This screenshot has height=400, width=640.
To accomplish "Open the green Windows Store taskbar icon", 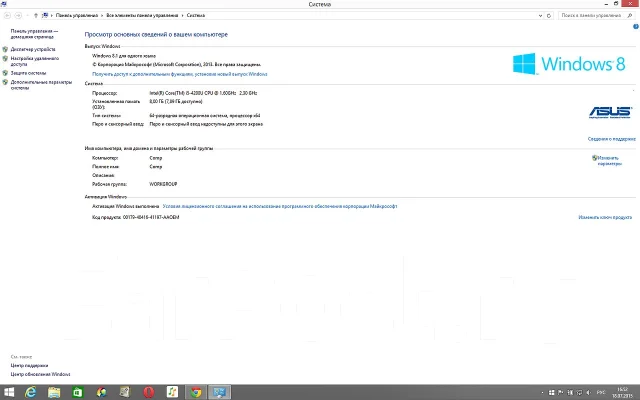I will tap(78, 392).
